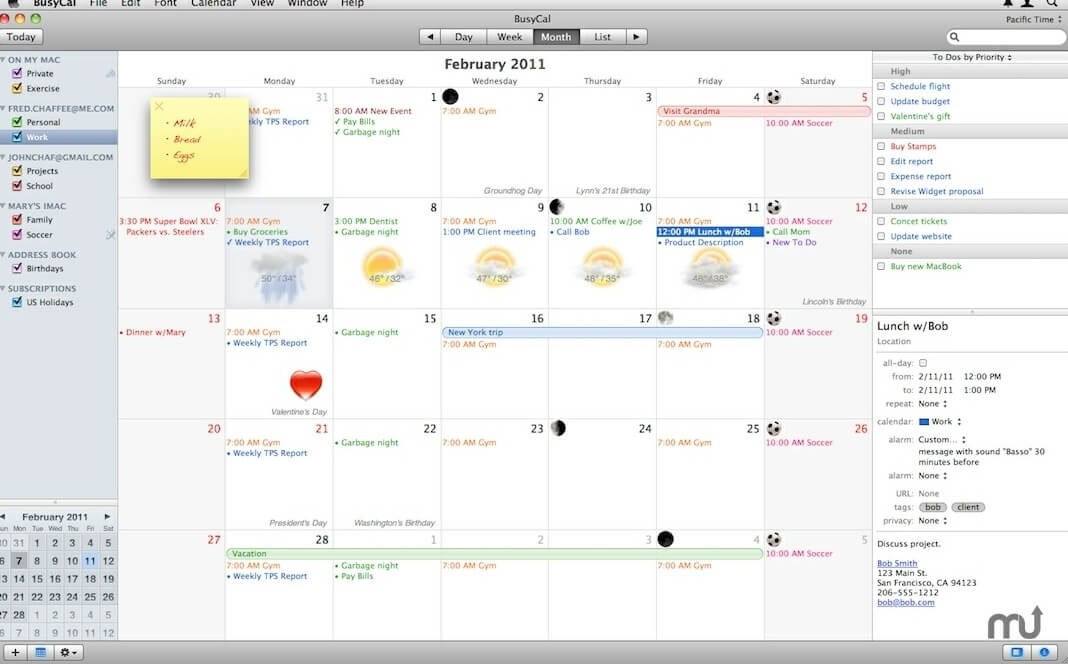Check off the Schedule flight to-do
Screen dimensions: 1068x664
pos(881,86)
